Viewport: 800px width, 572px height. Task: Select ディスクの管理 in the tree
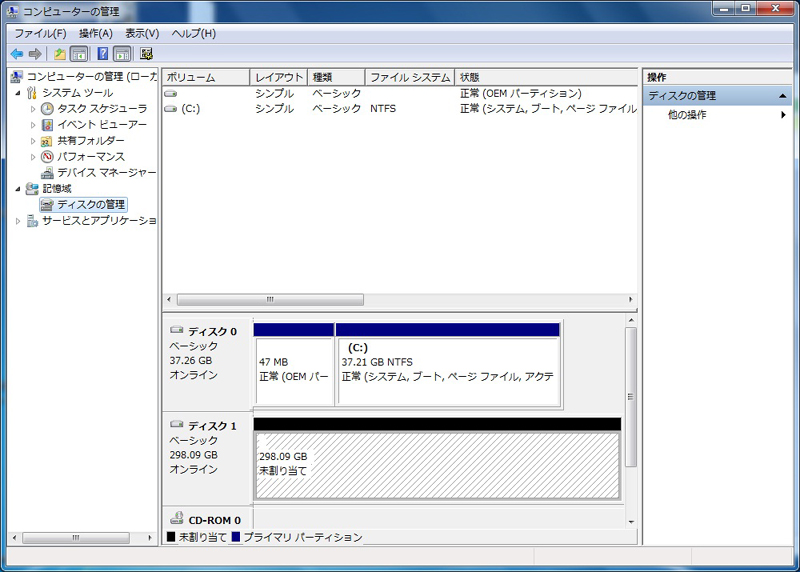(x=83, y=205)
